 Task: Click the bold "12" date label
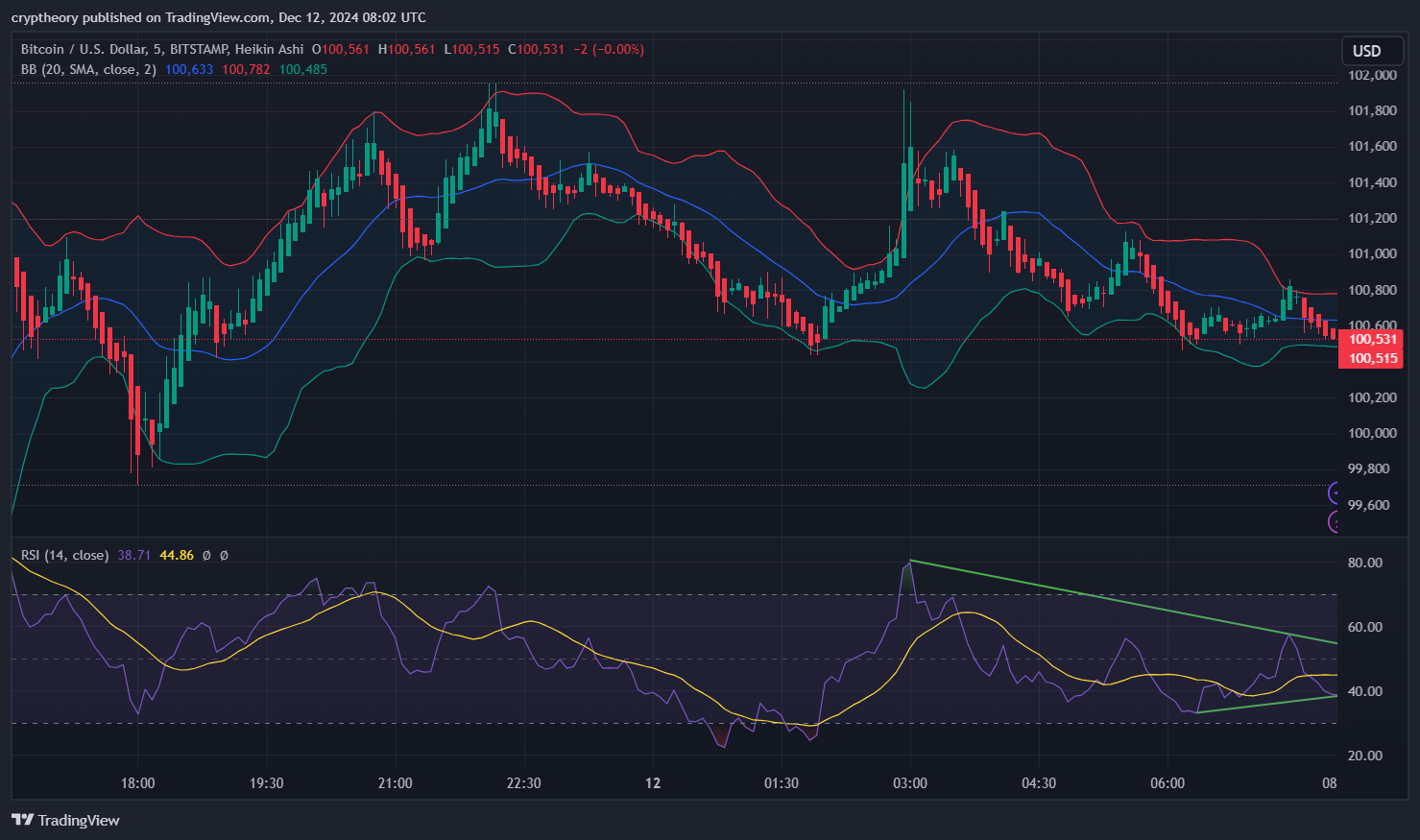653,783
